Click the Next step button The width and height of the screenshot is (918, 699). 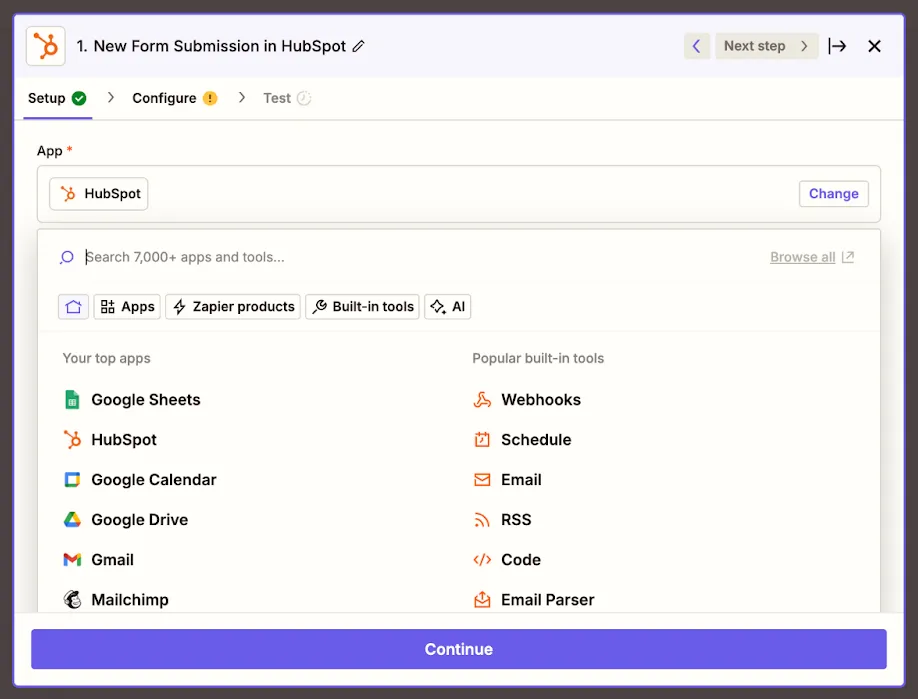click(766, 46)
